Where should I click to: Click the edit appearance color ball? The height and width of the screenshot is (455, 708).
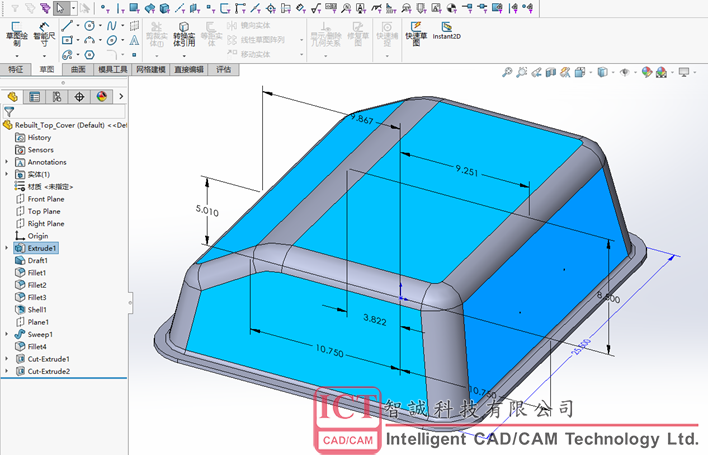coord(647,72)
